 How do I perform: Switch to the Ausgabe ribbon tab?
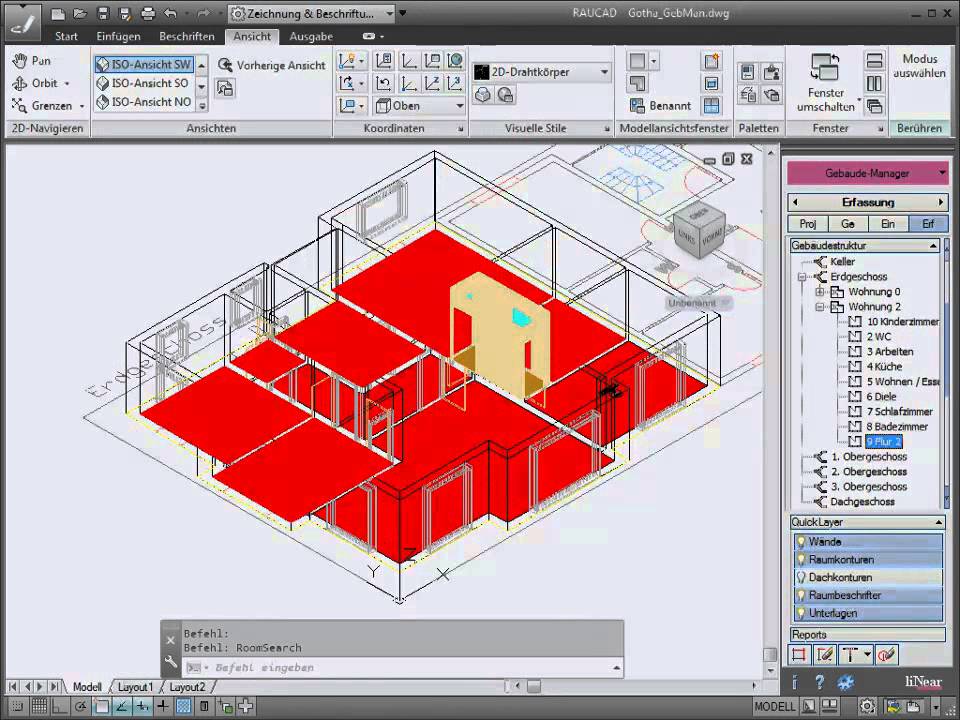coord(311,36)
